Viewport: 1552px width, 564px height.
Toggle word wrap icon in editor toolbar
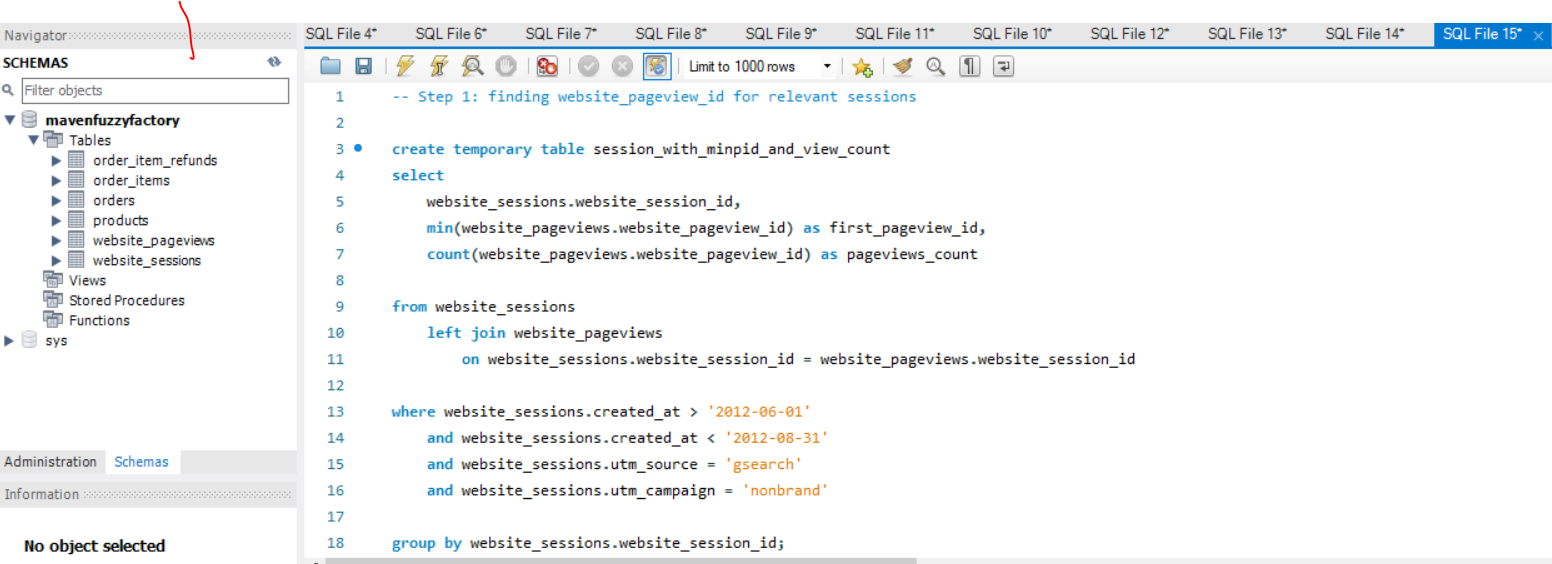[x=1004, y=67]
